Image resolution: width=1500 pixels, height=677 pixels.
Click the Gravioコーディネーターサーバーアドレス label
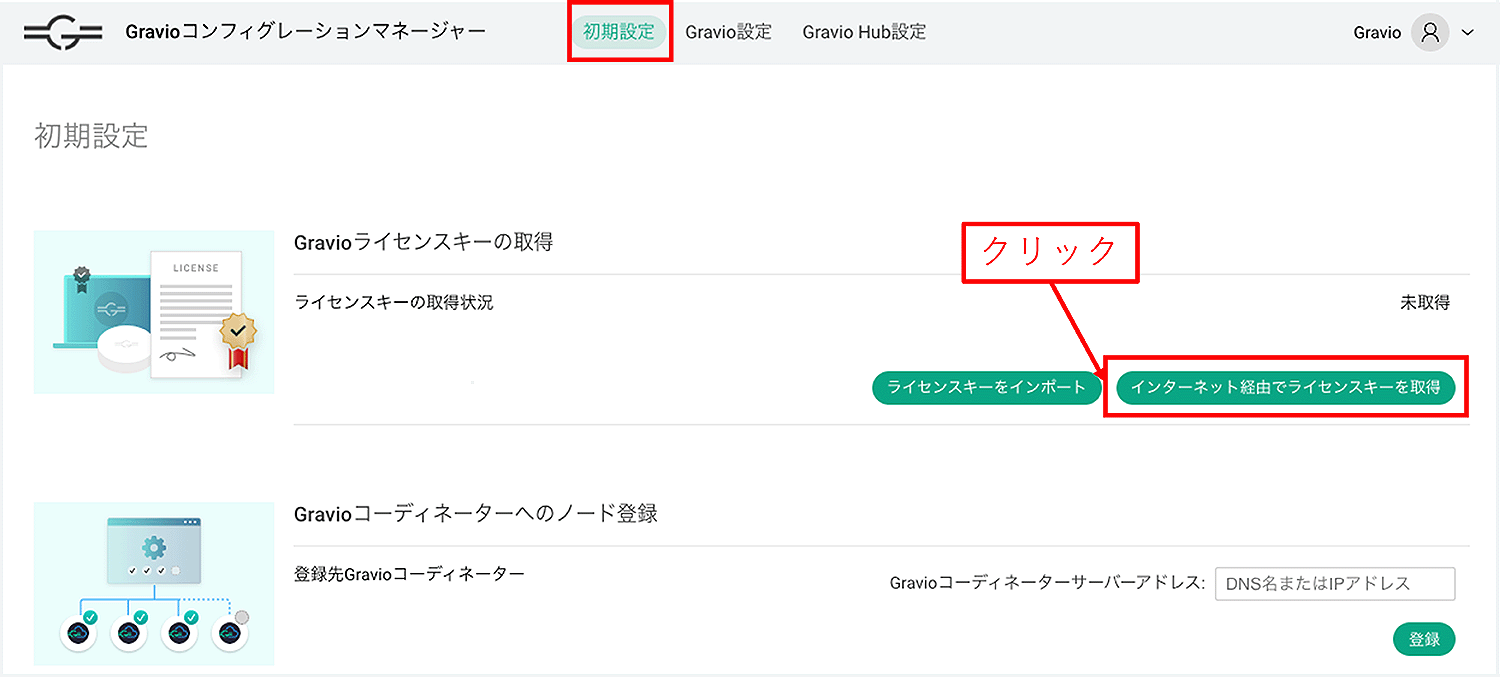(x=1048, y=583)
